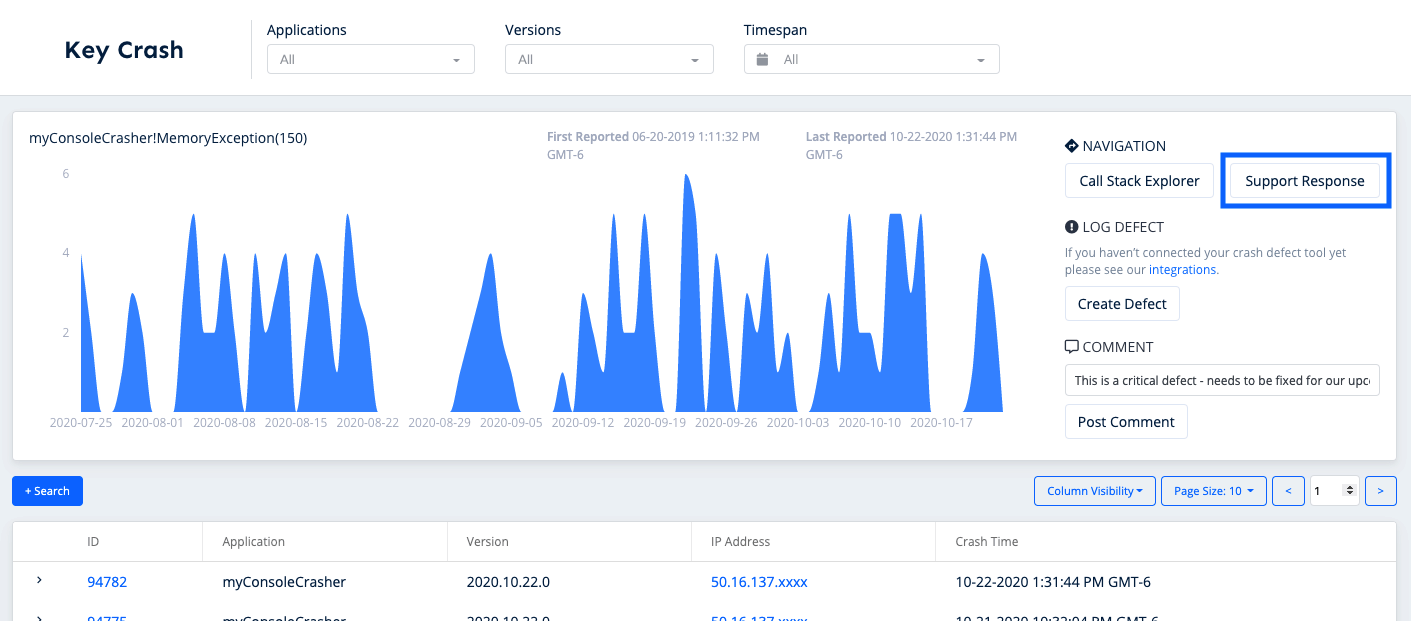Open IP address 50.16.137.xxxx link
Viewport: 1411px width, 621px height.
coord(759,582)
